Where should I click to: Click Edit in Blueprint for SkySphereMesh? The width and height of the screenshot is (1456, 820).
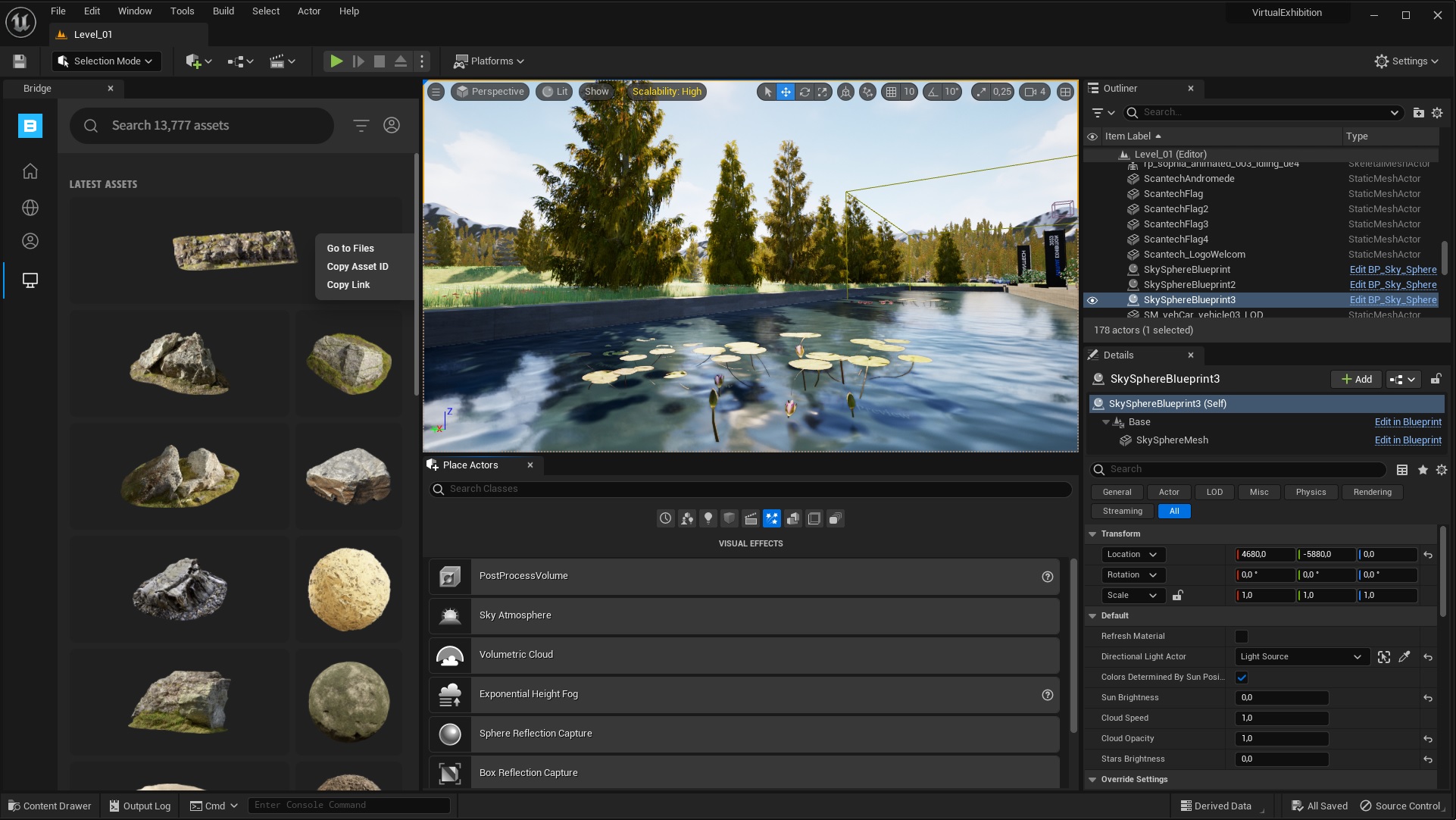[1408, 440]
